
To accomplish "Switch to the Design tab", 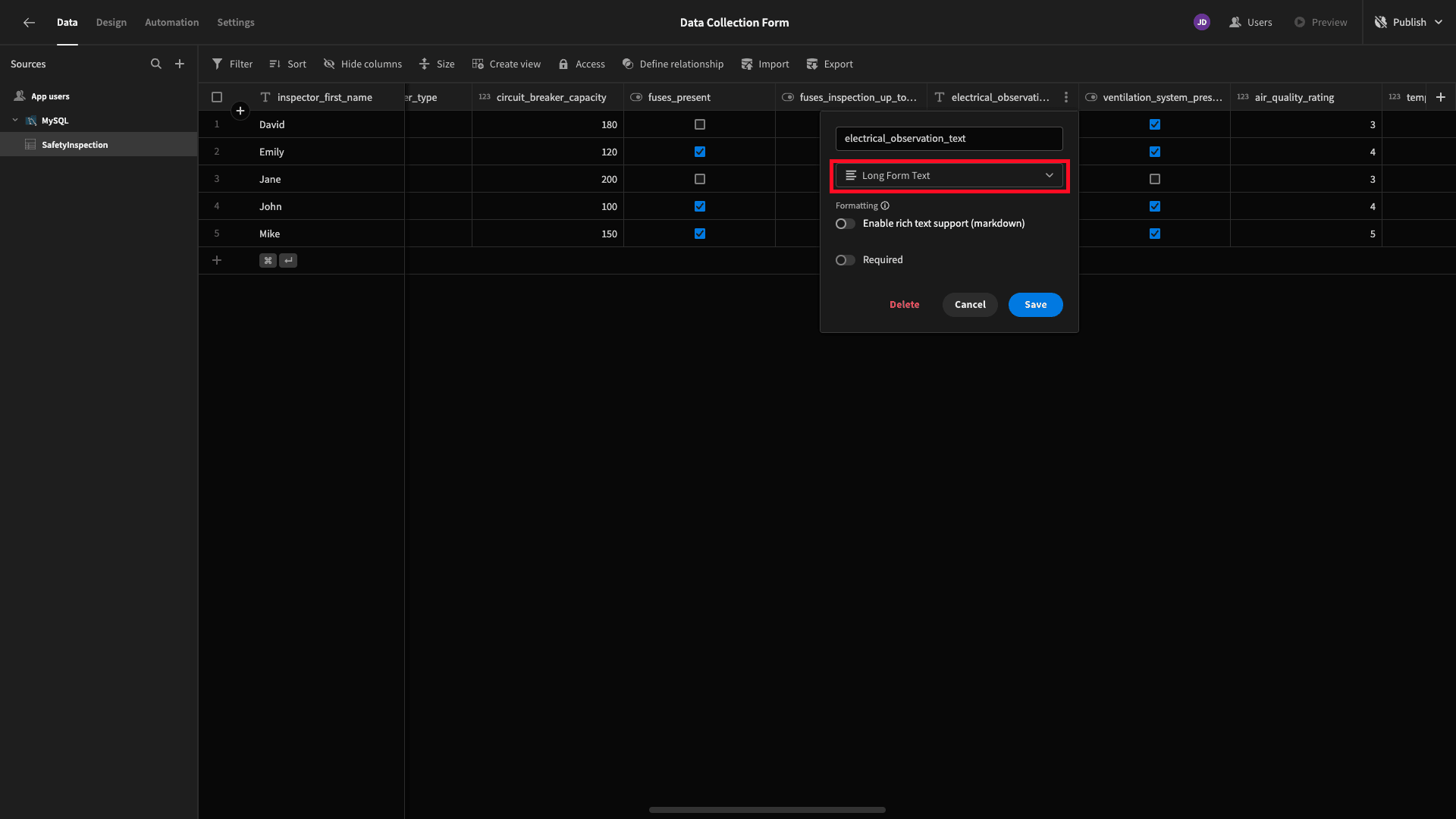I will [111, 23].
